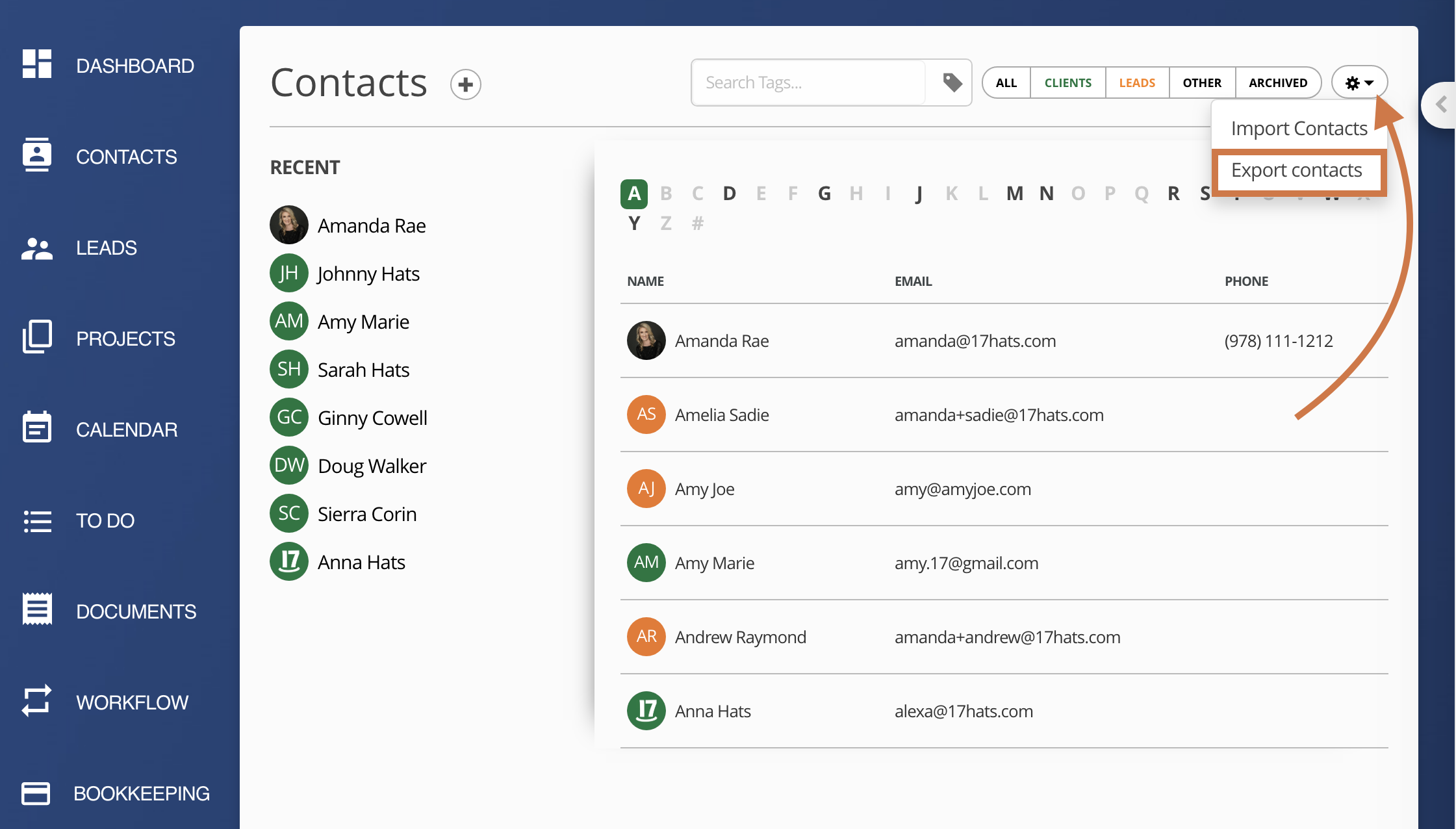Jump to letter M in alphabet index

pyautogui.click(x=1014, y=193)
